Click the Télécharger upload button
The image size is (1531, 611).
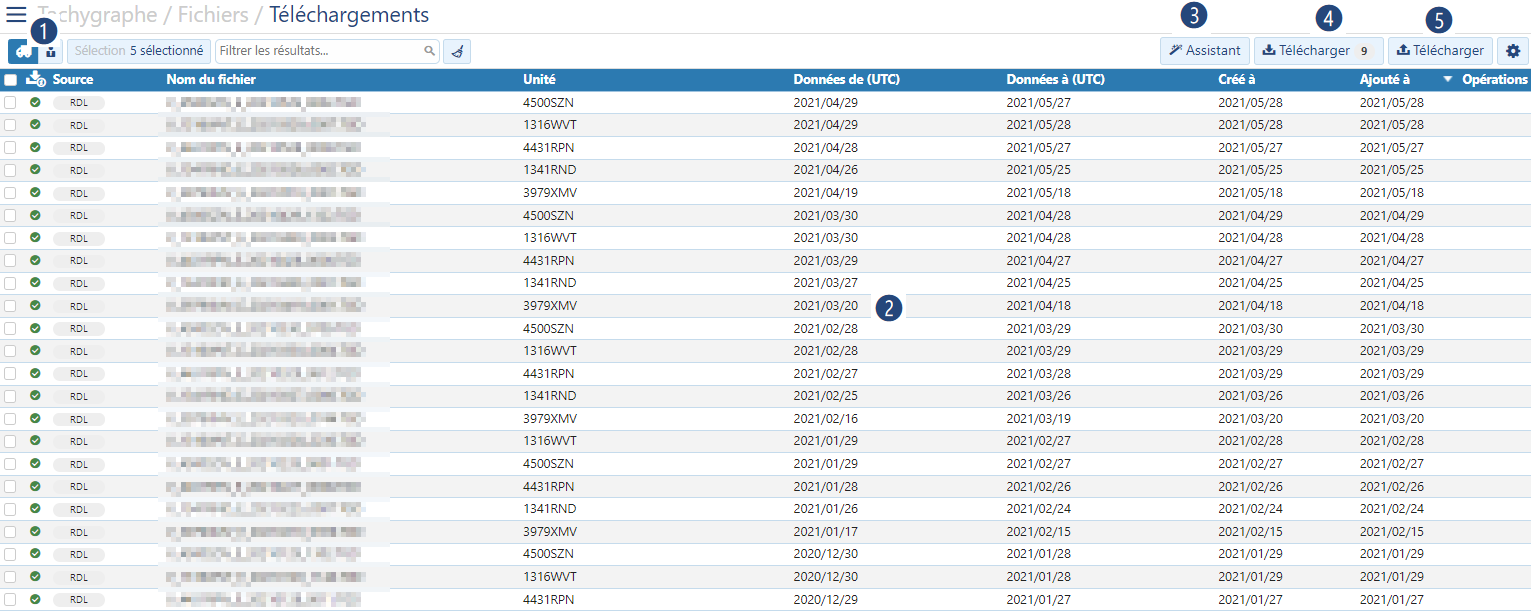pyautogui.click(x=1440, y=51)
